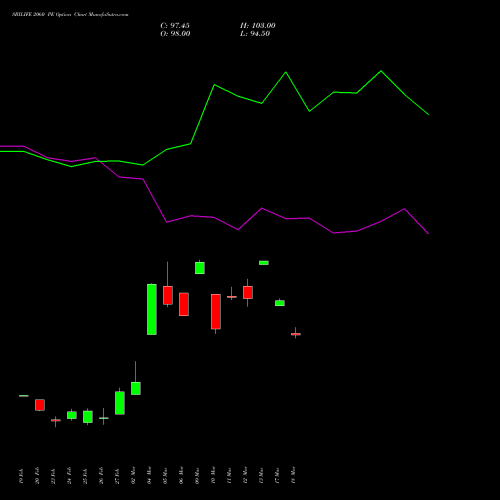The width and height of the screenshot is (500, 500).
Task: Click the 13 Mar date label
Action: 261,475
